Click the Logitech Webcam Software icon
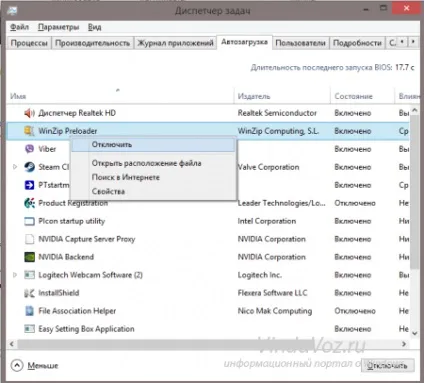This screenshot has height=383, width=424. tap(29, 275)
